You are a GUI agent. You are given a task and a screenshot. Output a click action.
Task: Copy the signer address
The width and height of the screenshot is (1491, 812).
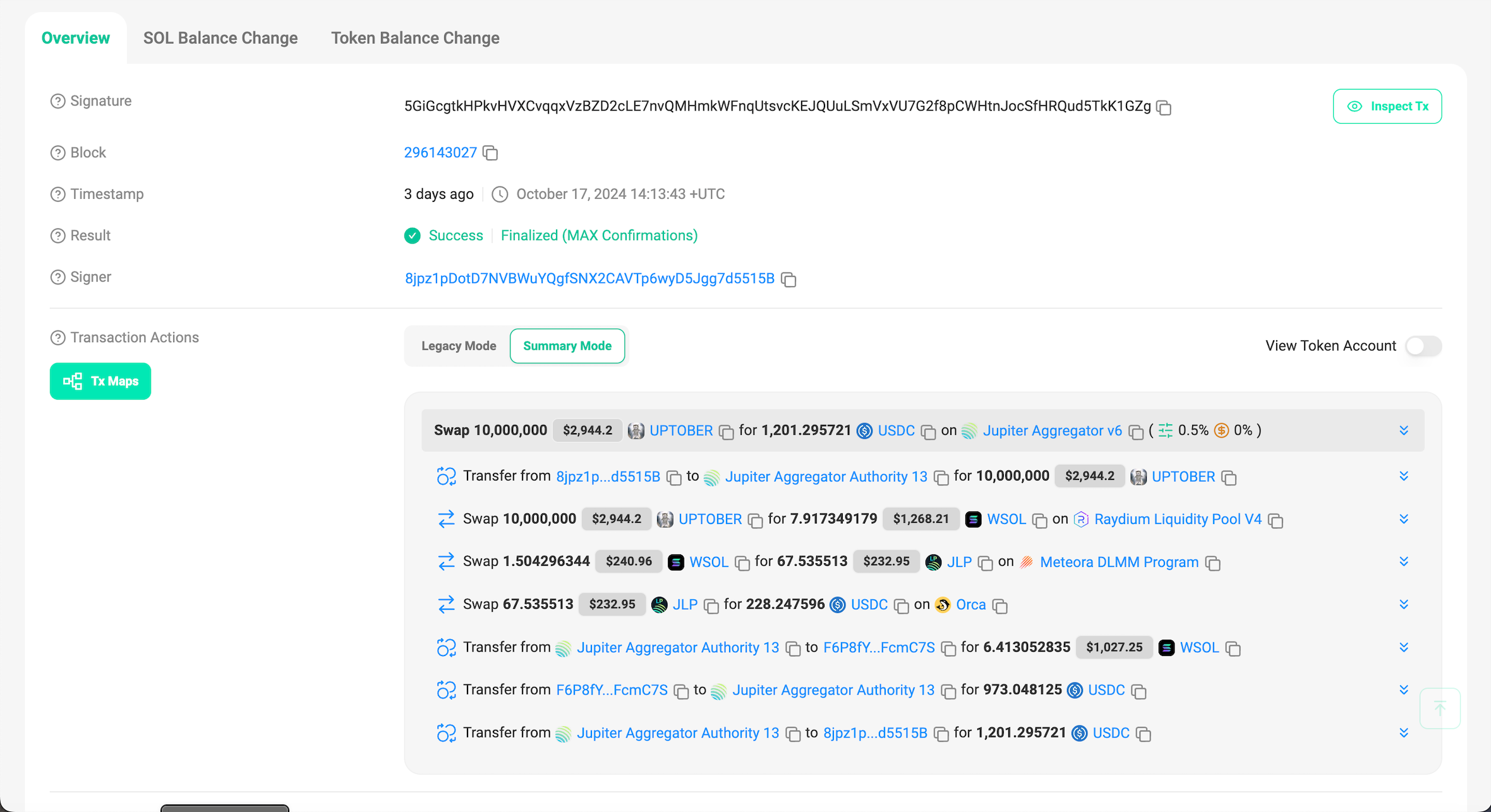[788, 280]
